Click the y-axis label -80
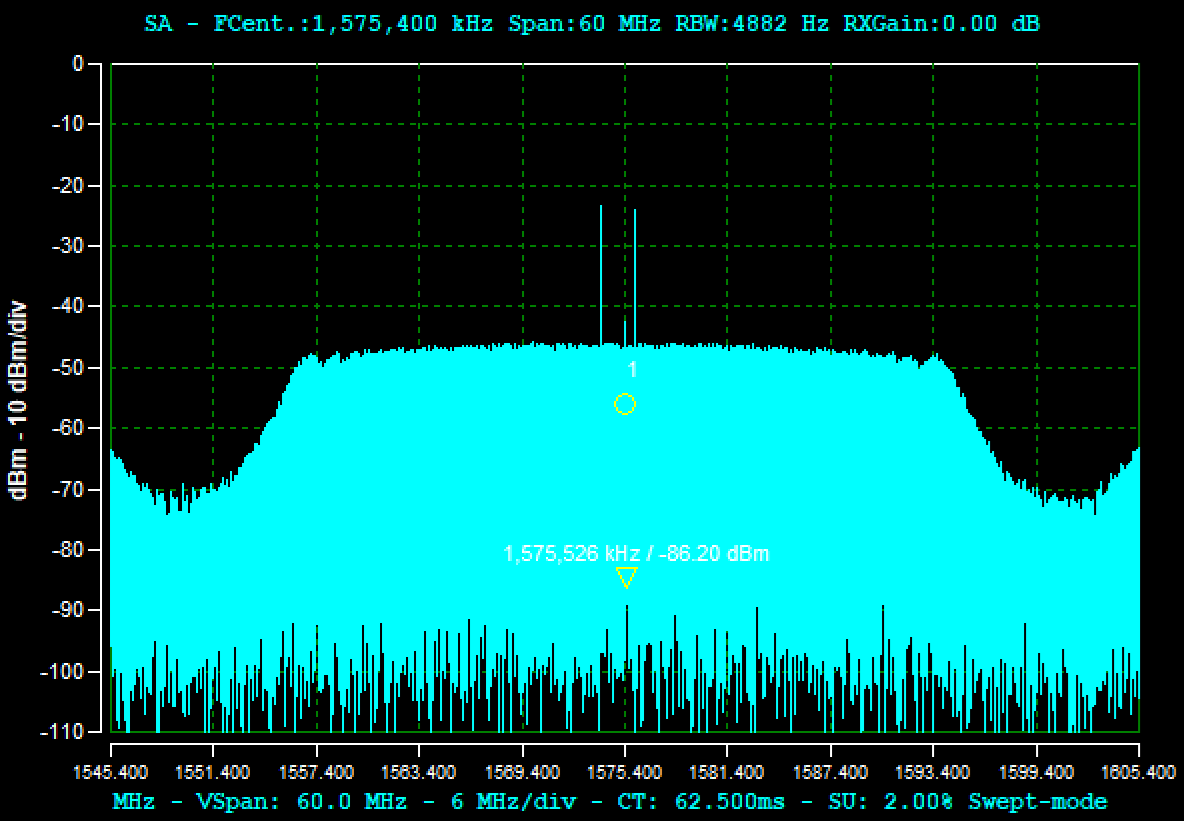The width and height of the screenshot is (1184, 822). pos(69,550)
